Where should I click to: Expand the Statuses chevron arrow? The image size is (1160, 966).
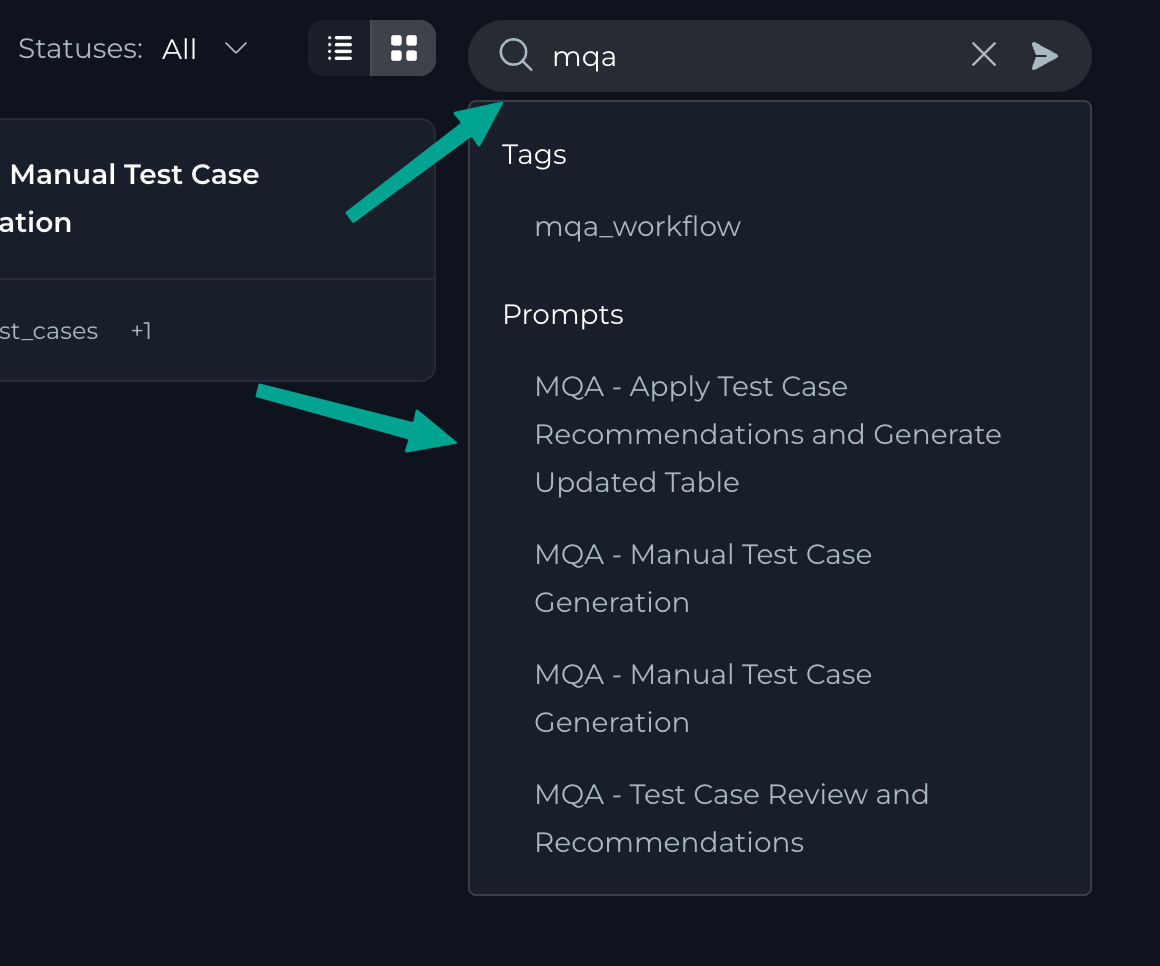tap(236, 48)
